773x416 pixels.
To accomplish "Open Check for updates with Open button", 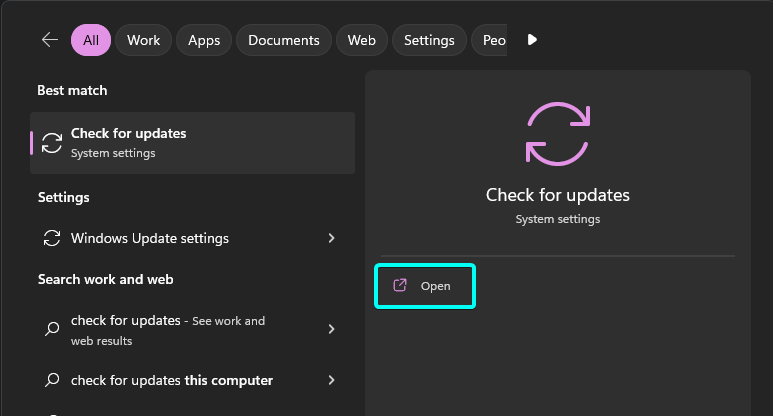I will 425,286.
